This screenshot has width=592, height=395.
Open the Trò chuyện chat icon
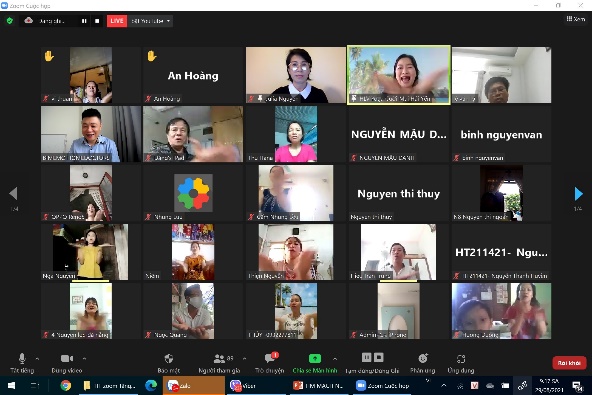270,358
